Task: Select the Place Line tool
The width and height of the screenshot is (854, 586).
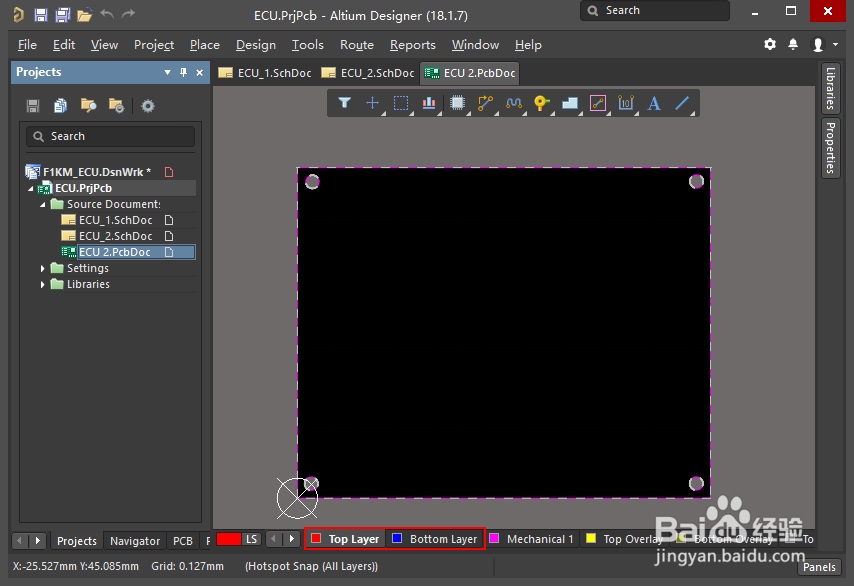Action: 682,103
